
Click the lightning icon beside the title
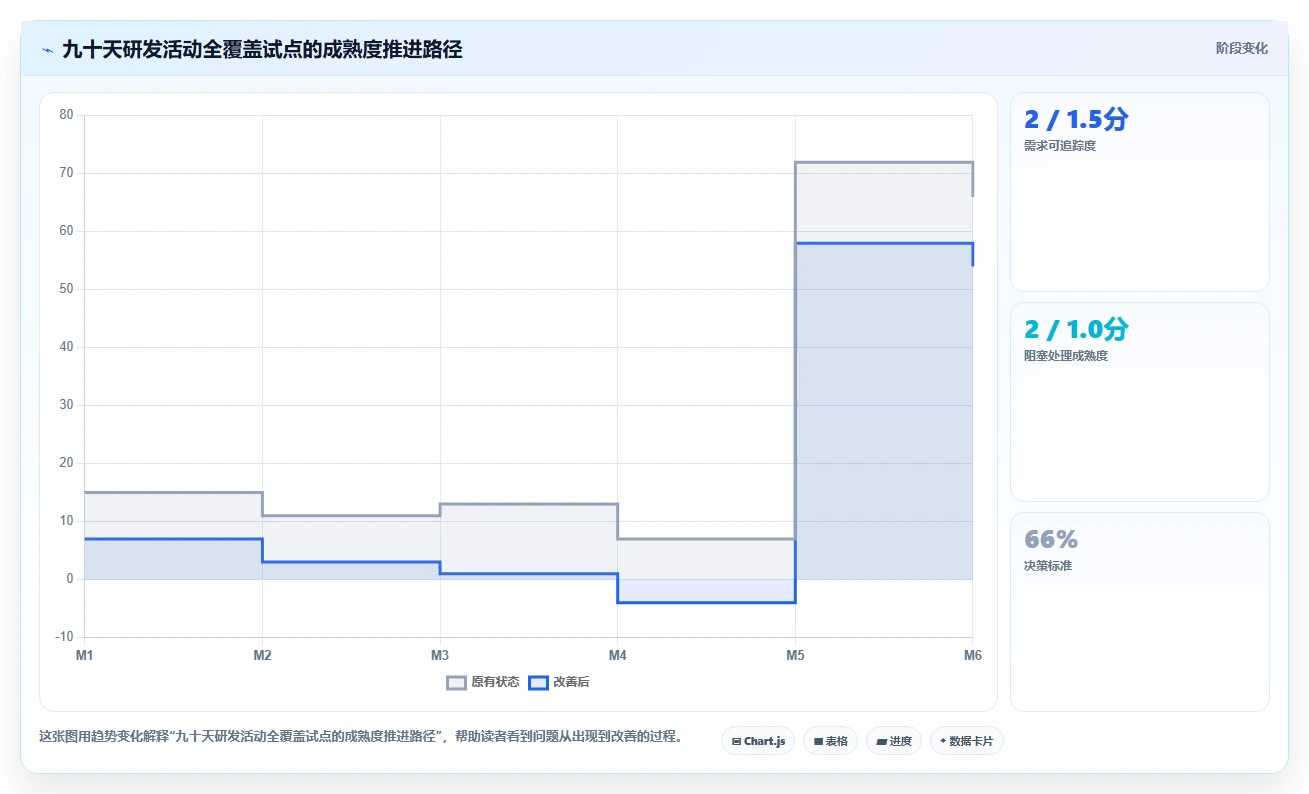click(47, 50)
